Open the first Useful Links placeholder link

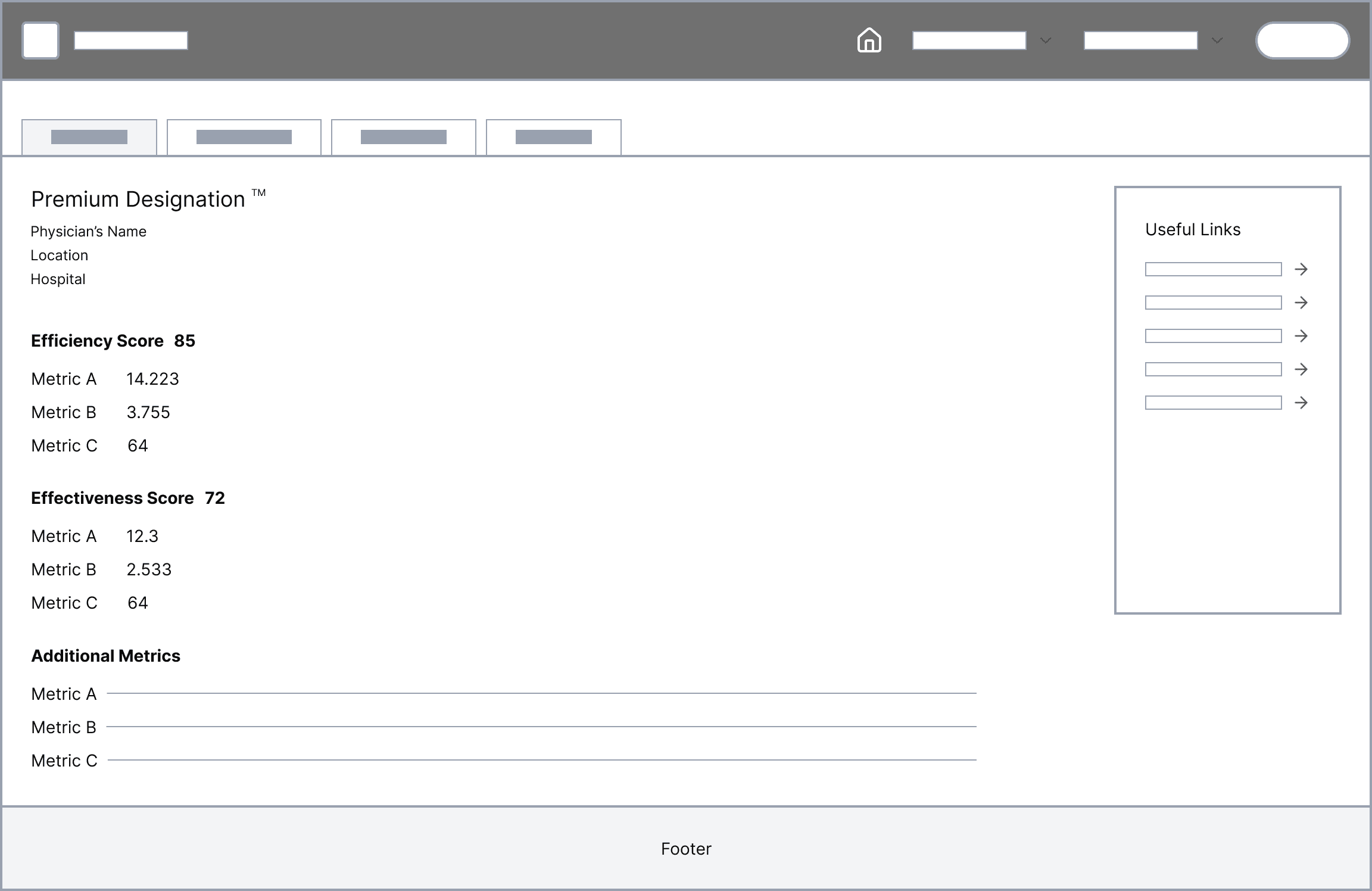(x=1213, y=269)
